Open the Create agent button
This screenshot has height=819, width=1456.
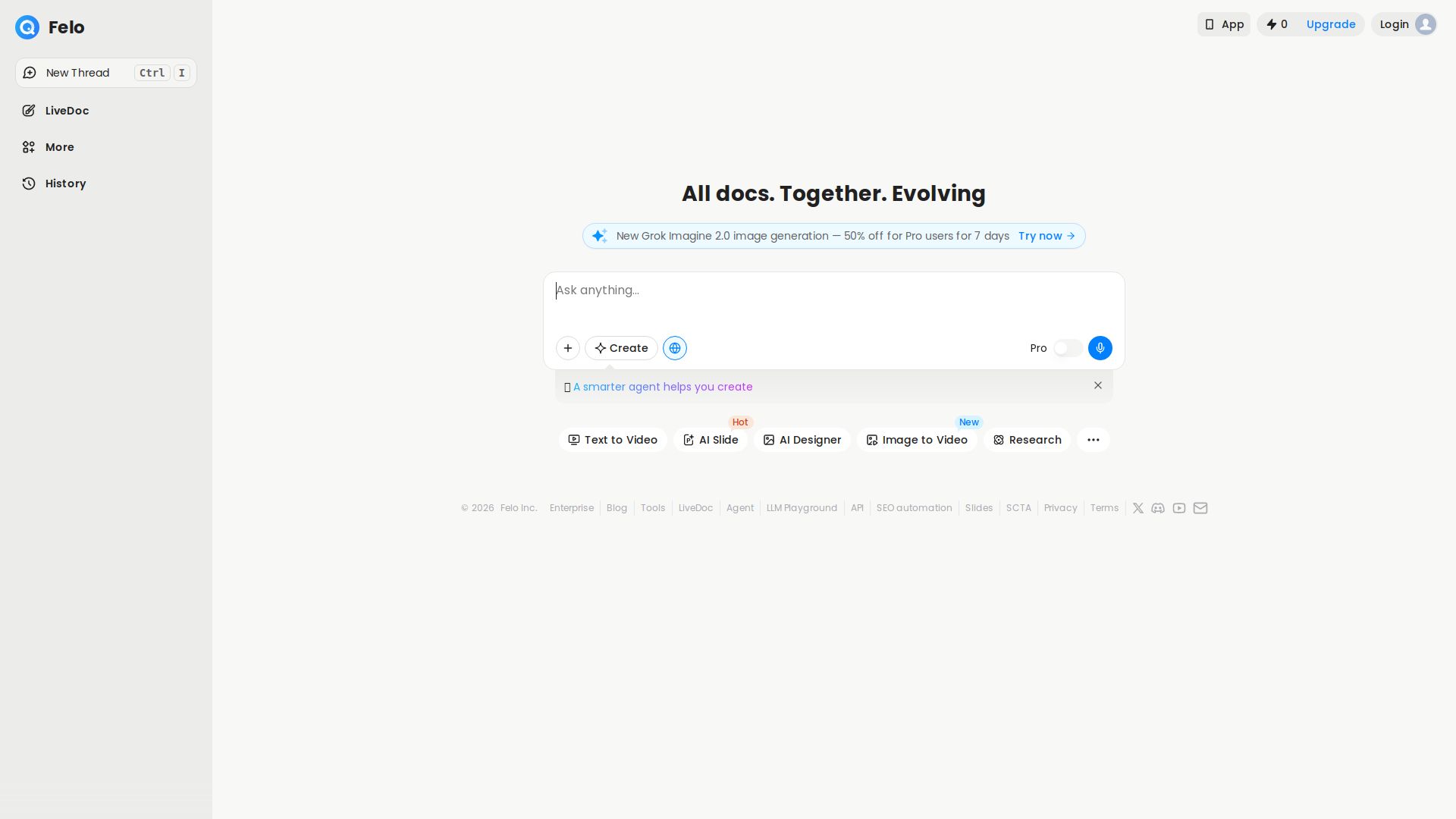tap(621, 348)
